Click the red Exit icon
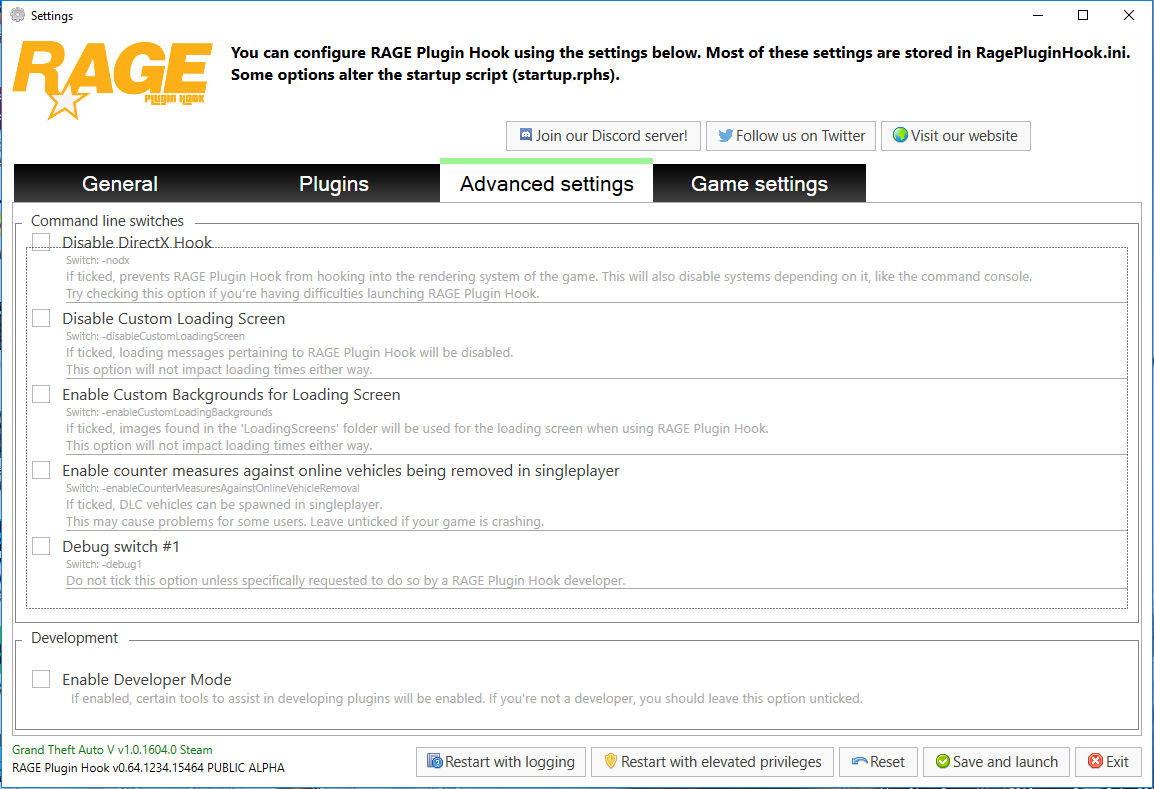1154x789 pixels. click(x=1095, y=762)
